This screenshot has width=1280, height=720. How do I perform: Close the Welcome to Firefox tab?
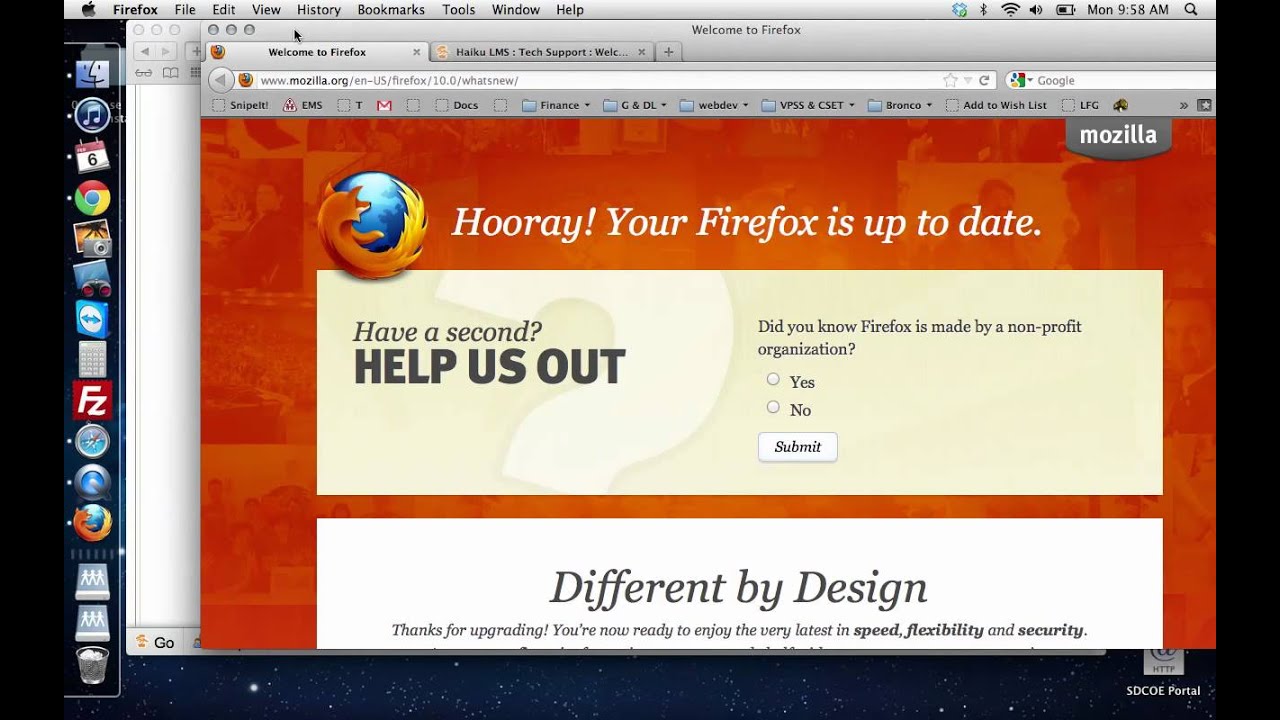(417, 52)
